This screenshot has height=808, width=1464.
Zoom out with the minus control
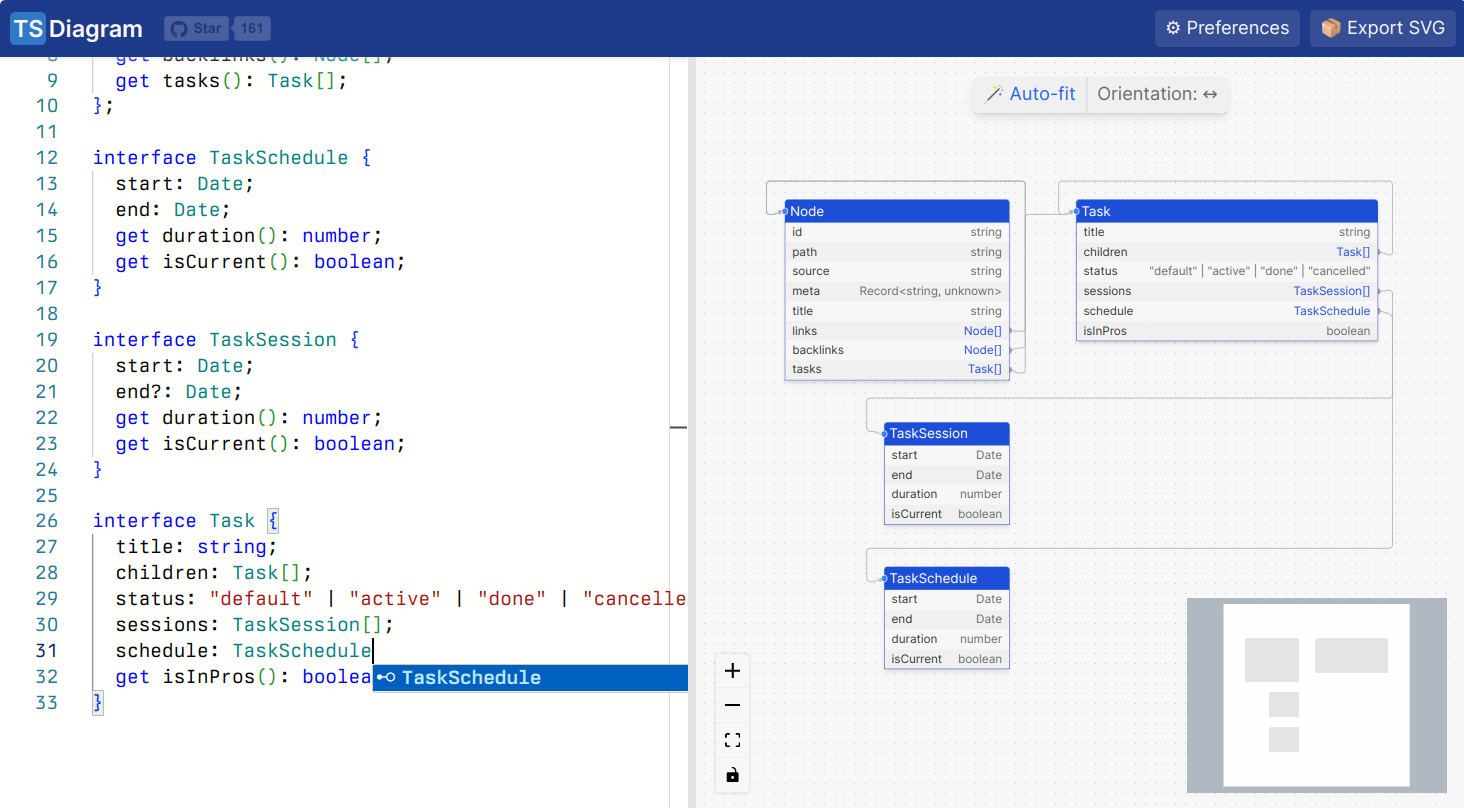click(x=733, y=706)
